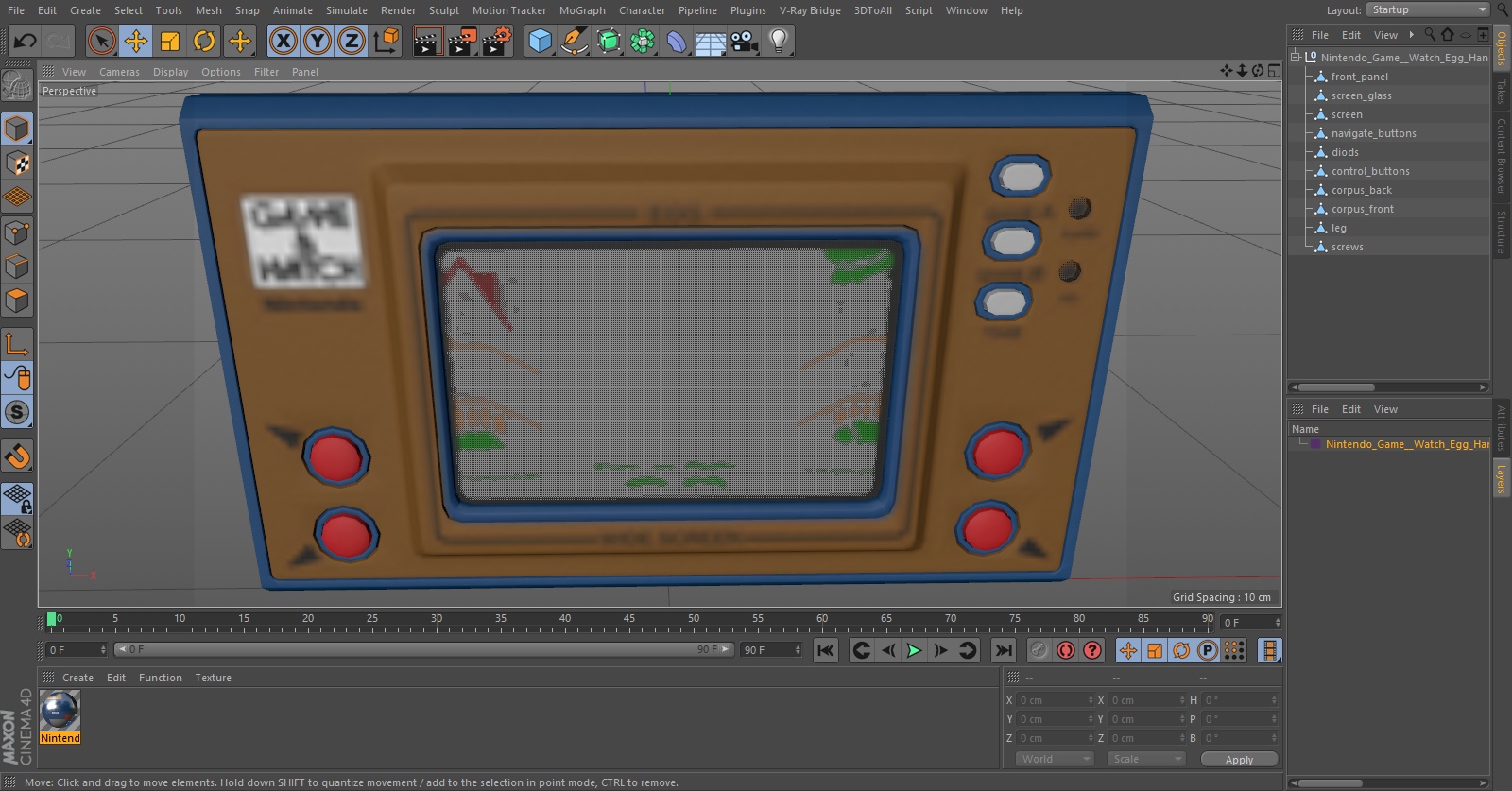Toggle Z axis lock
The height and width of the screenshot is (791, 1512).
(x=352, y=41)
